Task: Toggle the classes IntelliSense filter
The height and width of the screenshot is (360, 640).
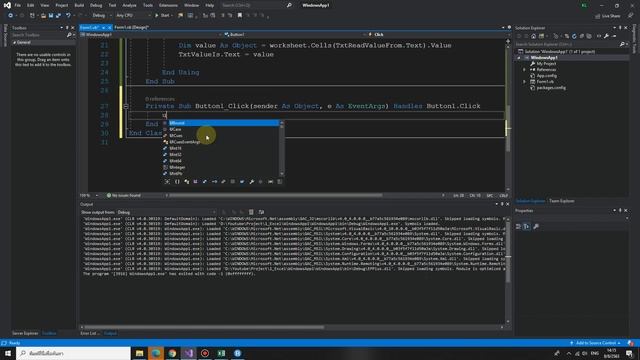Action: tap(187, 182)
